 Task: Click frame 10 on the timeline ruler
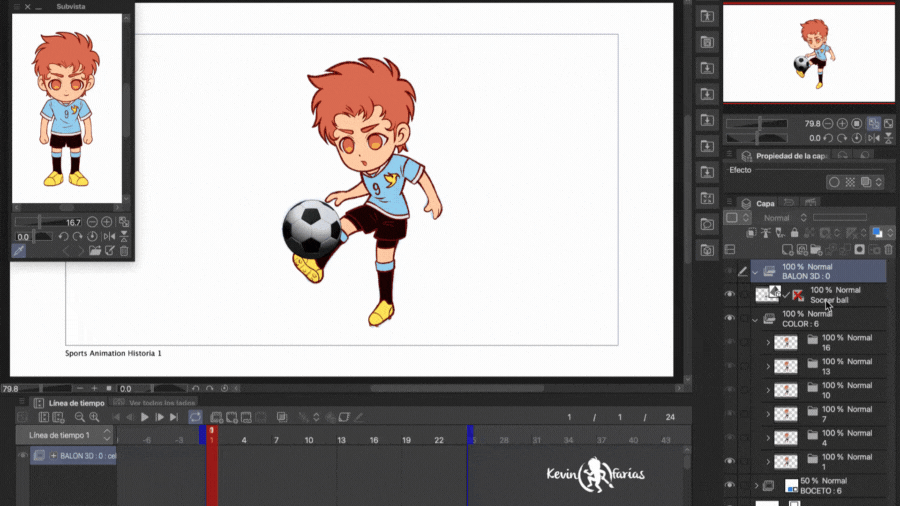[309, 440]
